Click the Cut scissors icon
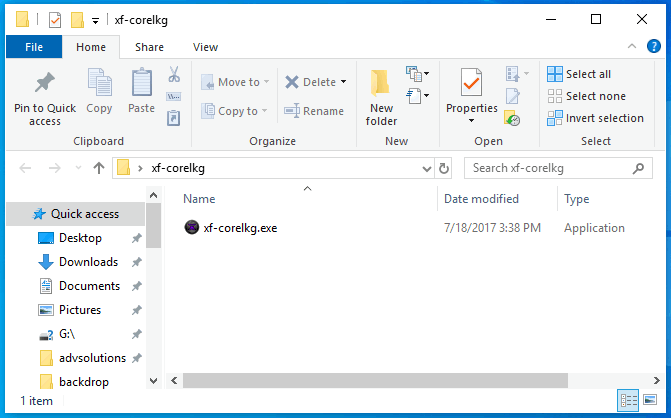This screenshot has height=418, width=671. click(173, 75)
